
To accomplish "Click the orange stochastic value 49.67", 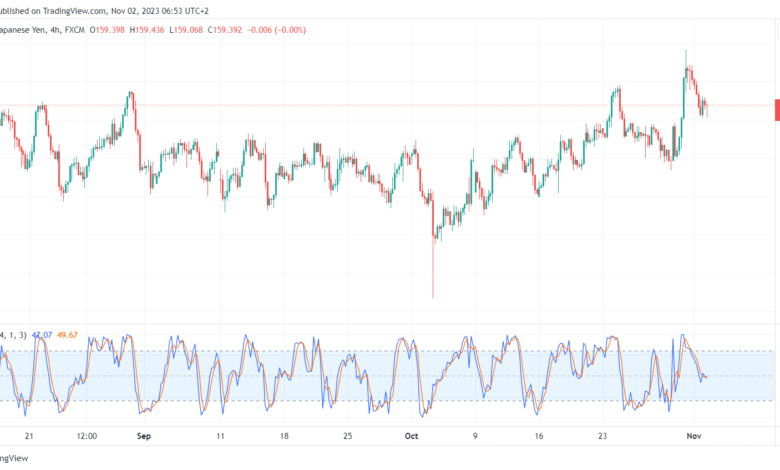I will coord(67,335).
